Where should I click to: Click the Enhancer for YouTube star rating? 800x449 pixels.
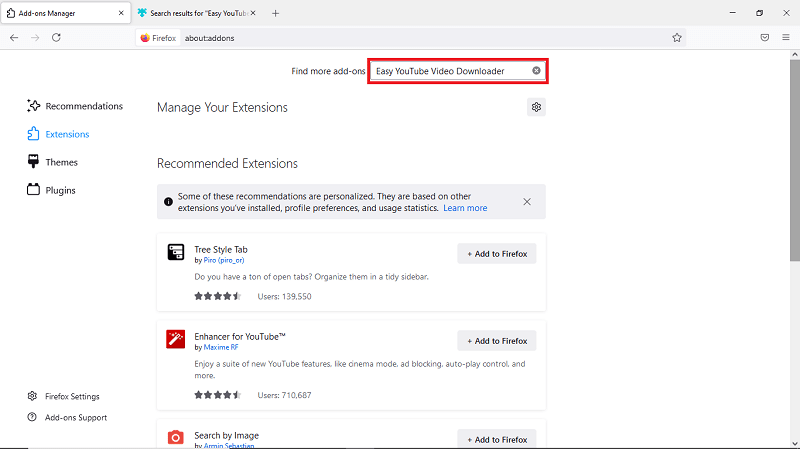217,395
